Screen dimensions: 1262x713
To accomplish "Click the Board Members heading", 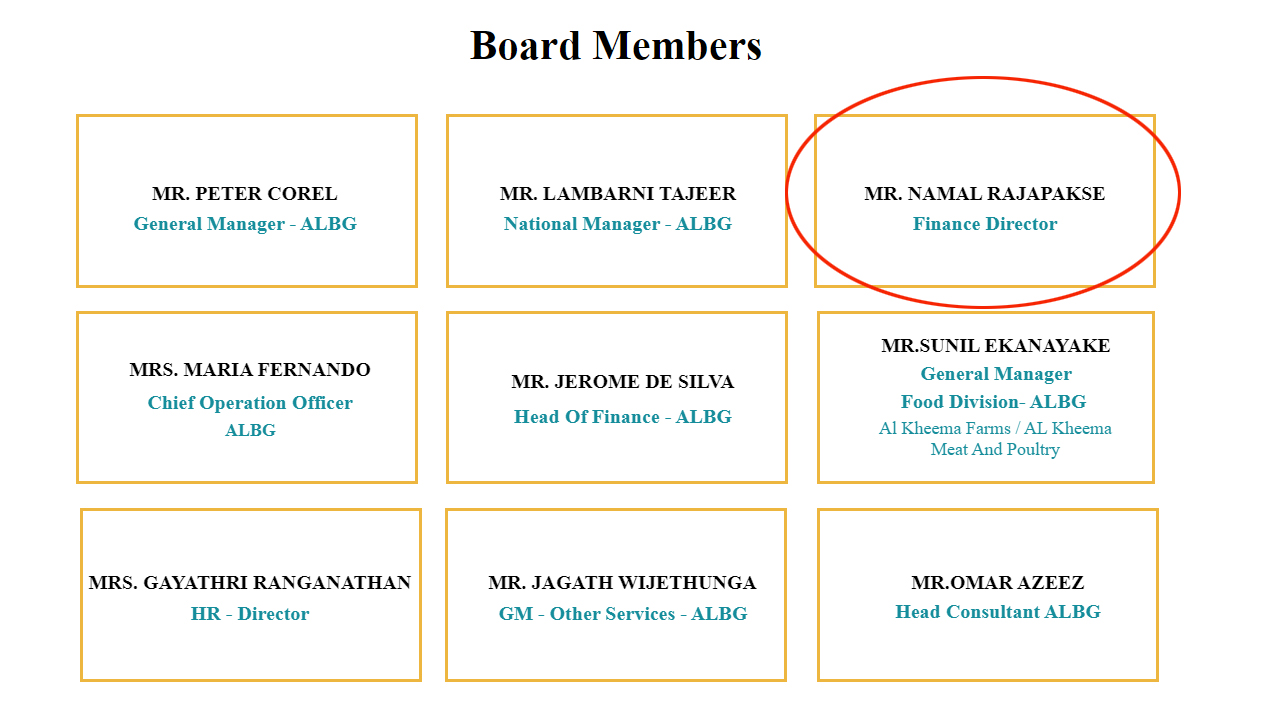I will pyautogui.click(x=616, y=46).
